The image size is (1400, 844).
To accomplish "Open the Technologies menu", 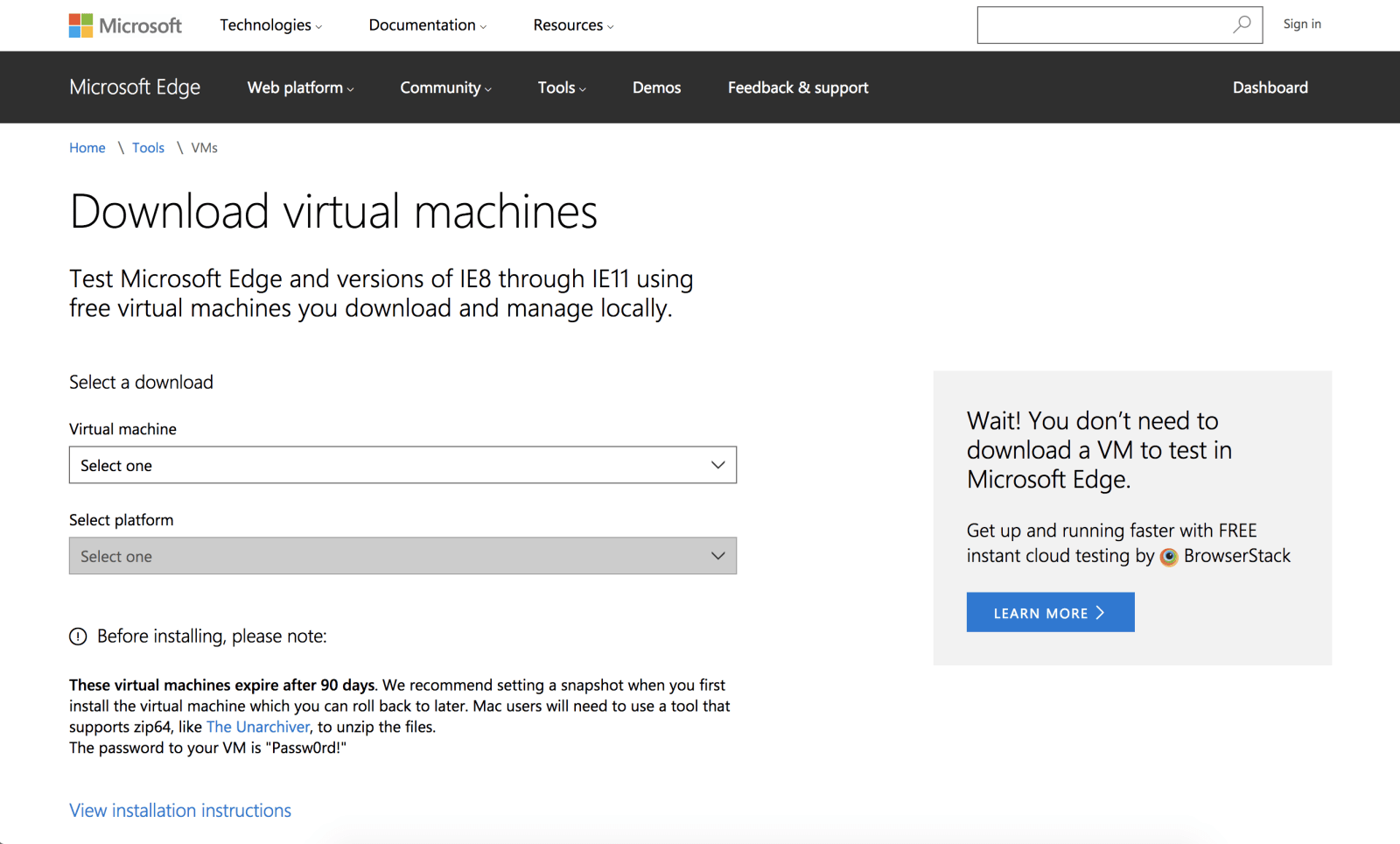I will click(x=270, y=25).
